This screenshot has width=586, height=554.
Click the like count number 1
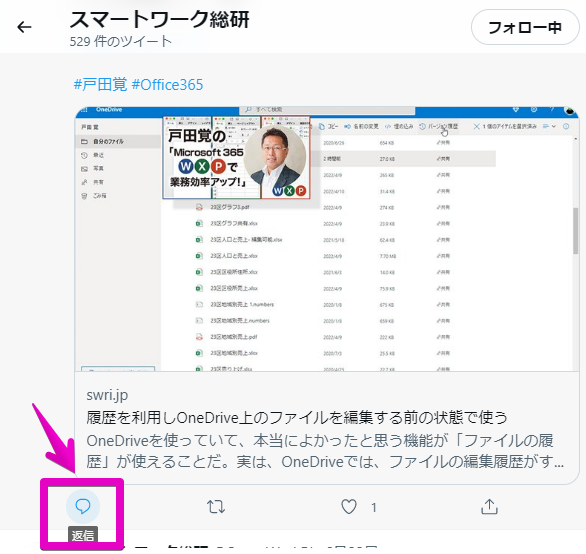pyautogui.click(x=374, y=507)
